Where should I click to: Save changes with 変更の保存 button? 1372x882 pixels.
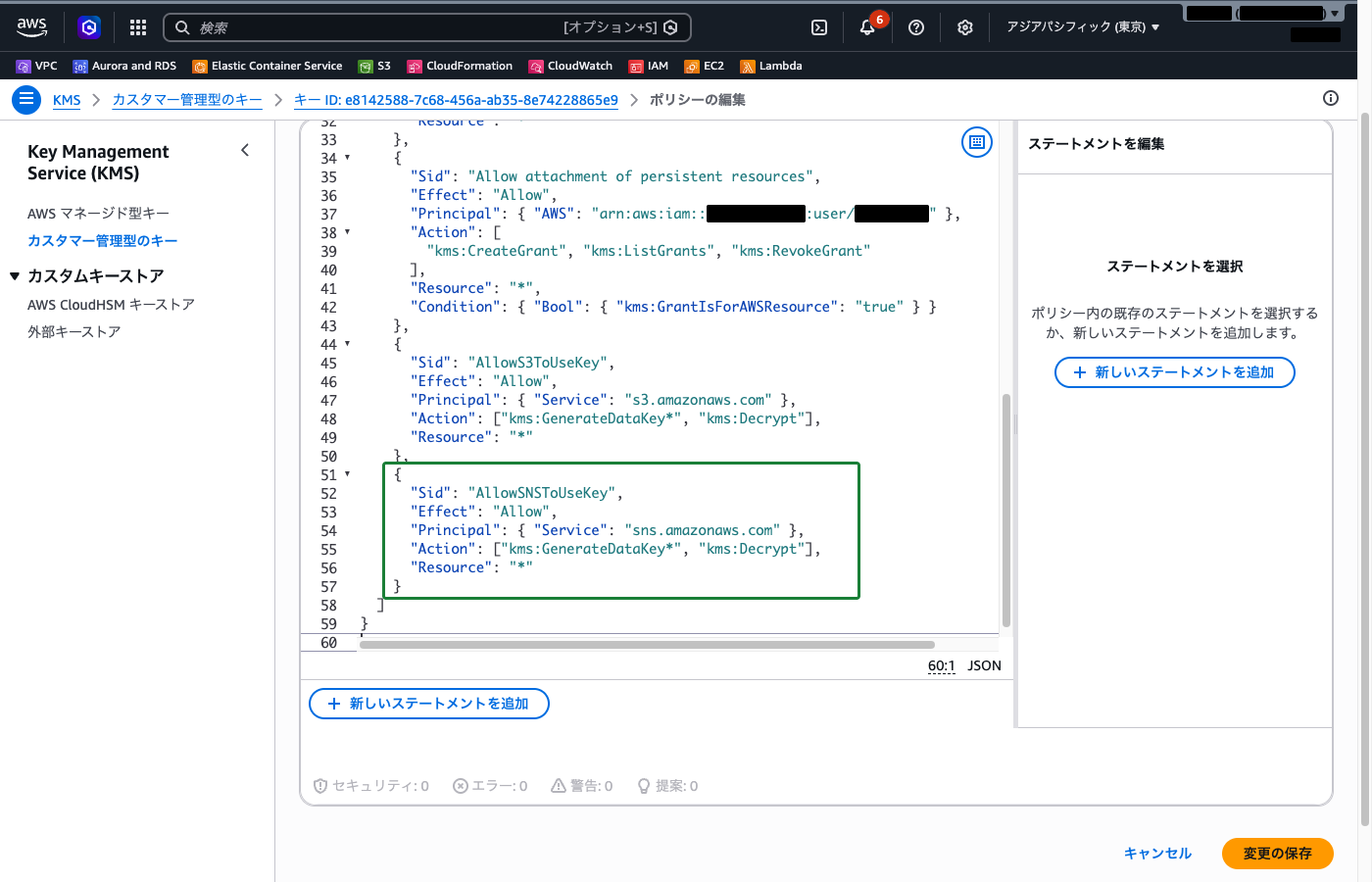pyautogui.click(x=1278, y=854)
